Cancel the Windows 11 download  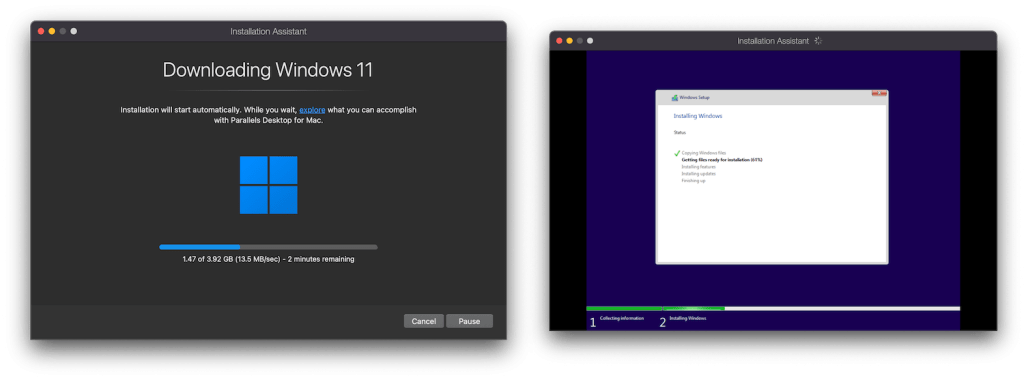point(424,321)
